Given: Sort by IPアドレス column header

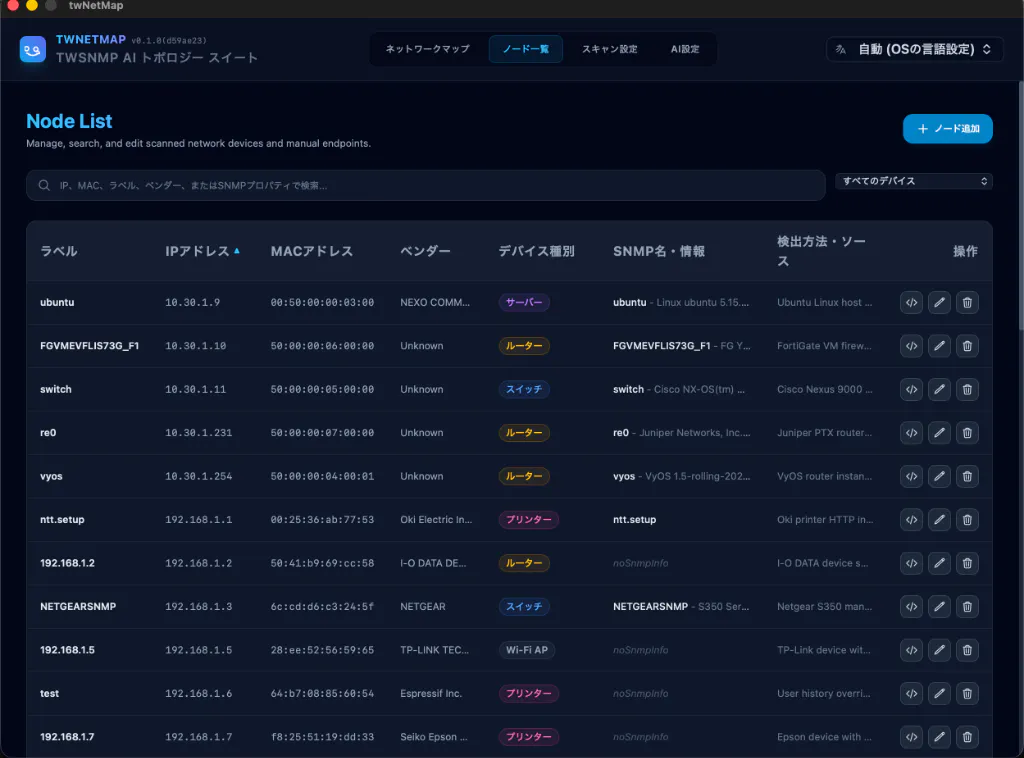Looking at the screenshot, I should [202, 251].
